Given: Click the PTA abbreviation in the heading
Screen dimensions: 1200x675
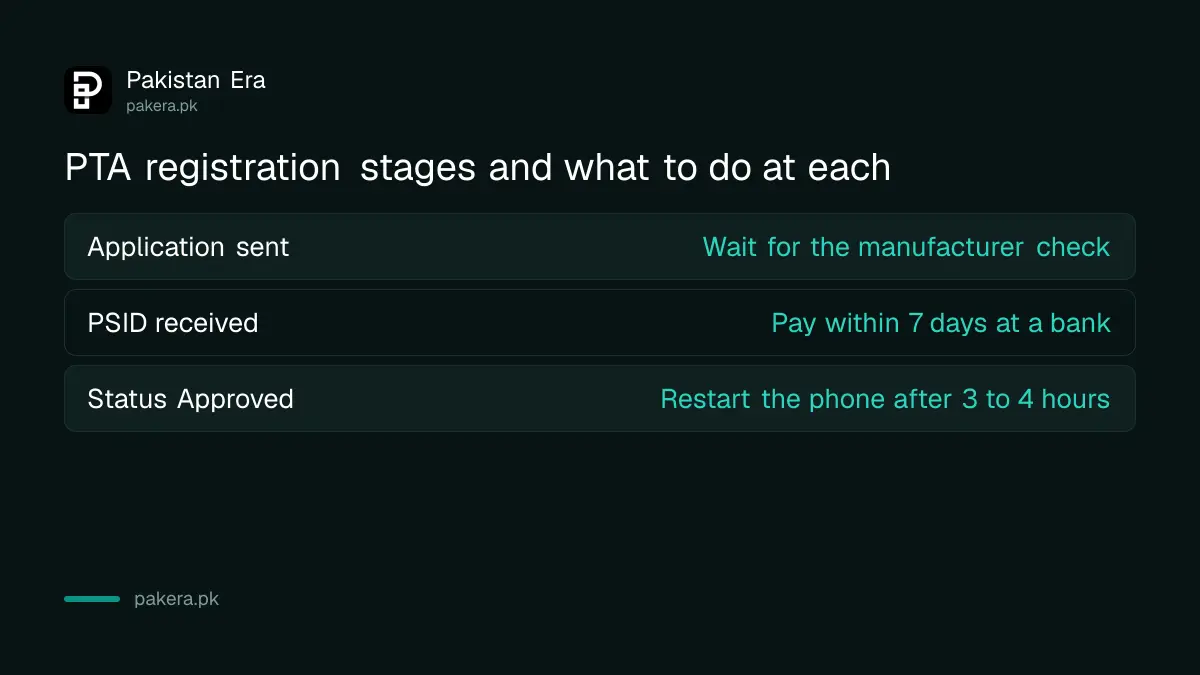Looking at the screenshot, I should tap(100, 168).
